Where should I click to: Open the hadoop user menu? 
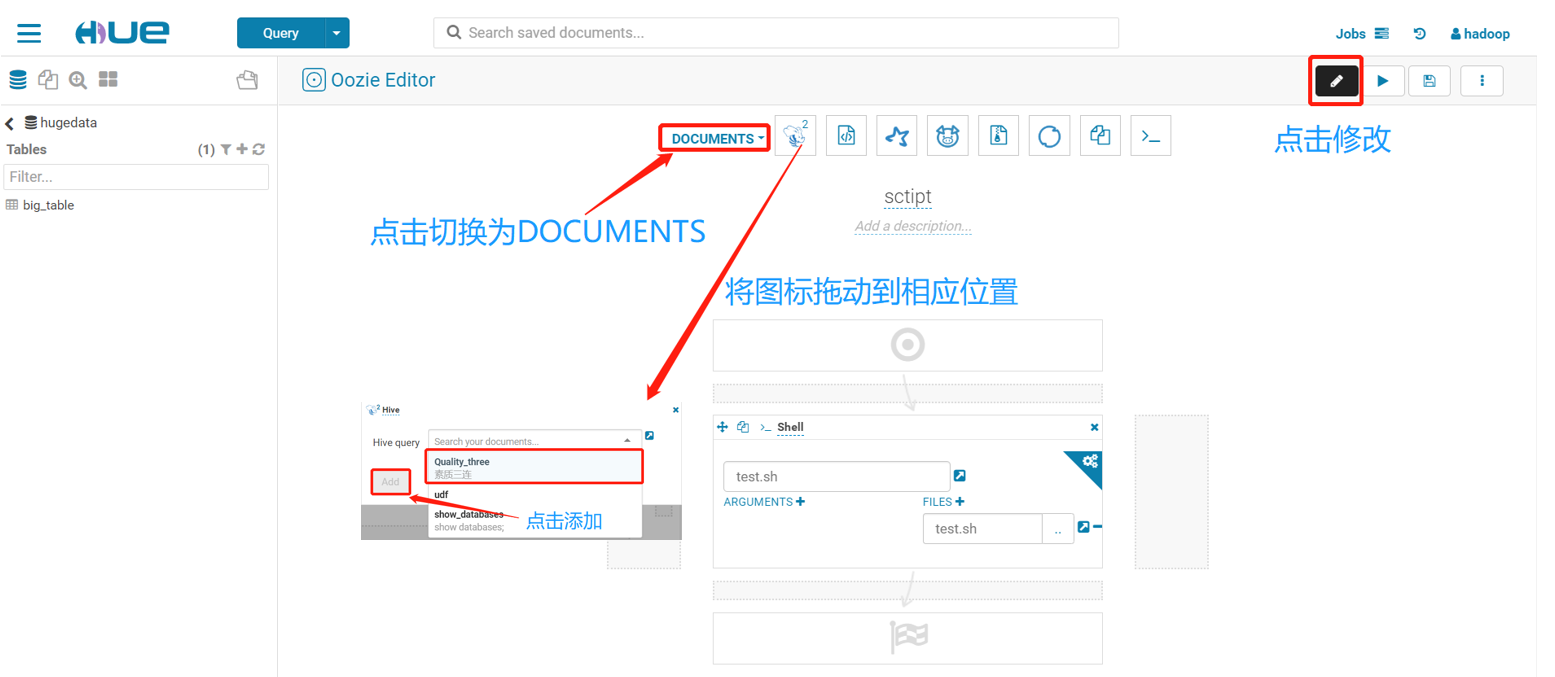pyautogui.click(x=1480, y=34)
